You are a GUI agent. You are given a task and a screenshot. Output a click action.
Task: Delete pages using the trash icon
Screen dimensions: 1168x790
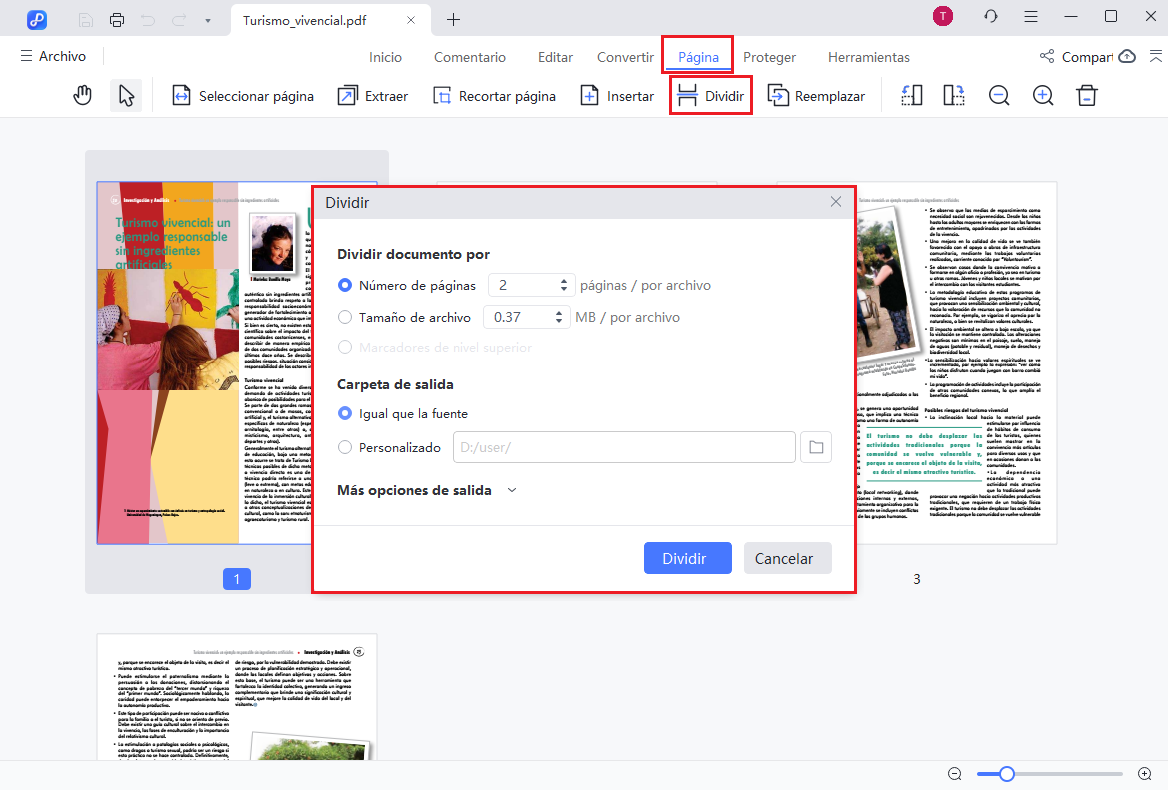point(1086,95)
